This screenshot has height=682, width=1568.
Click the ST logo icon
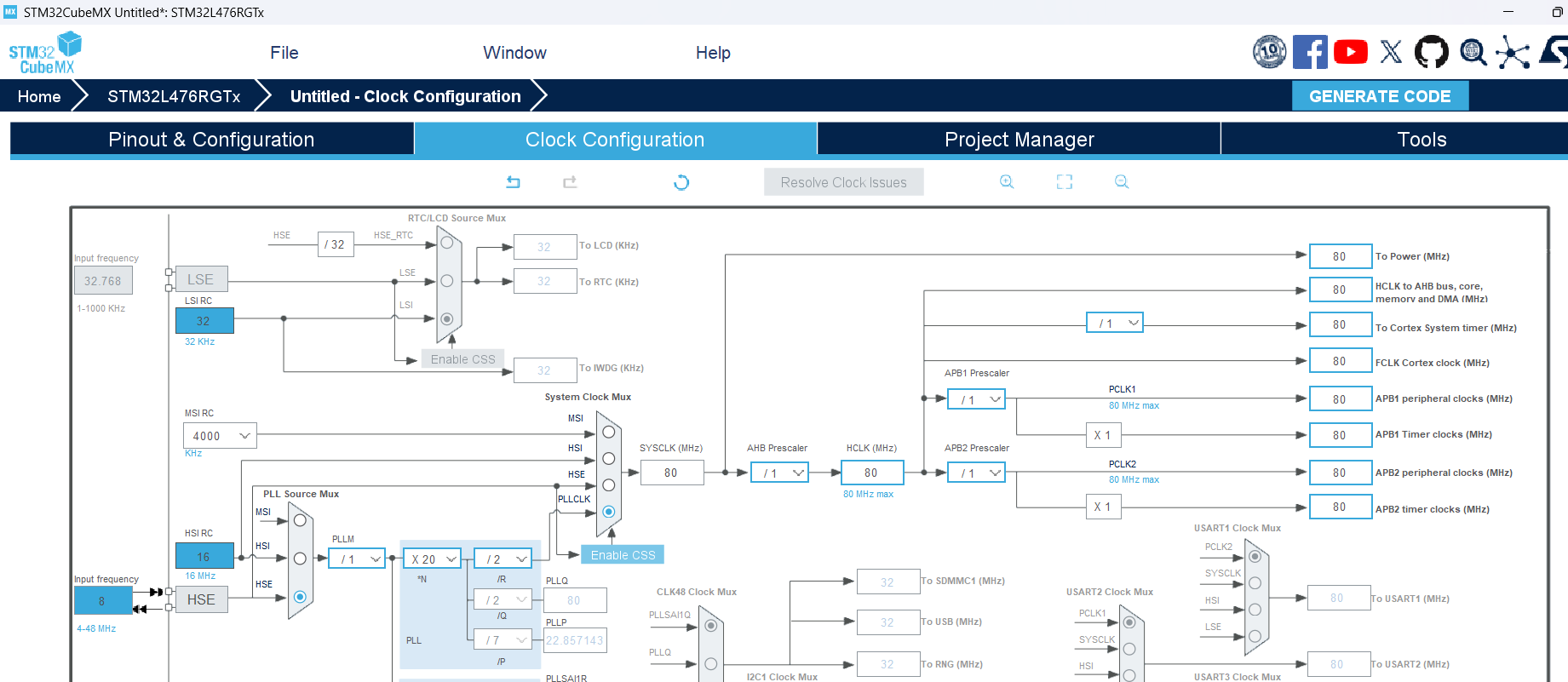pyautogui.click(x=1554, y=52)
